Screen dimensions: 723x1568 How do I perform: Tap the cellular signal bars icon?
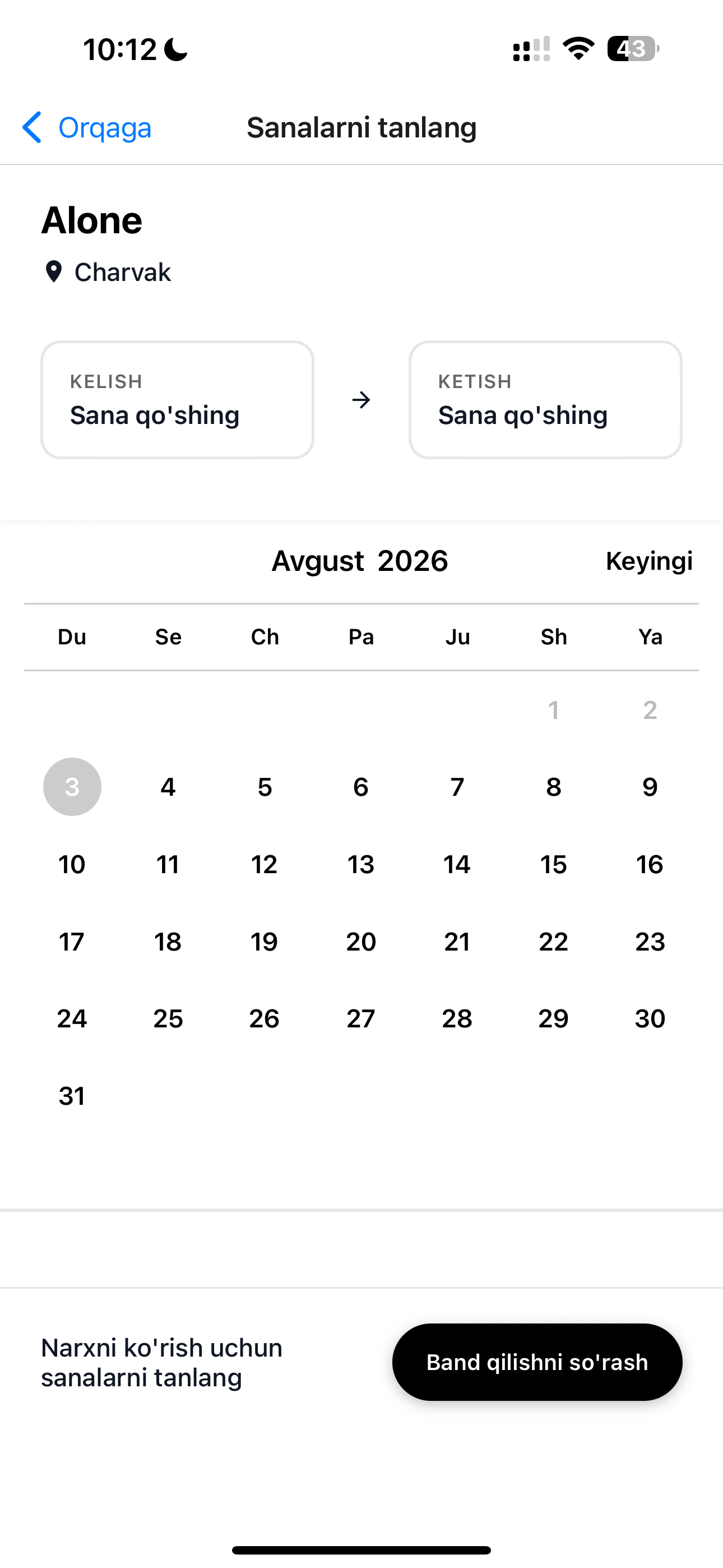pos(531,49)
